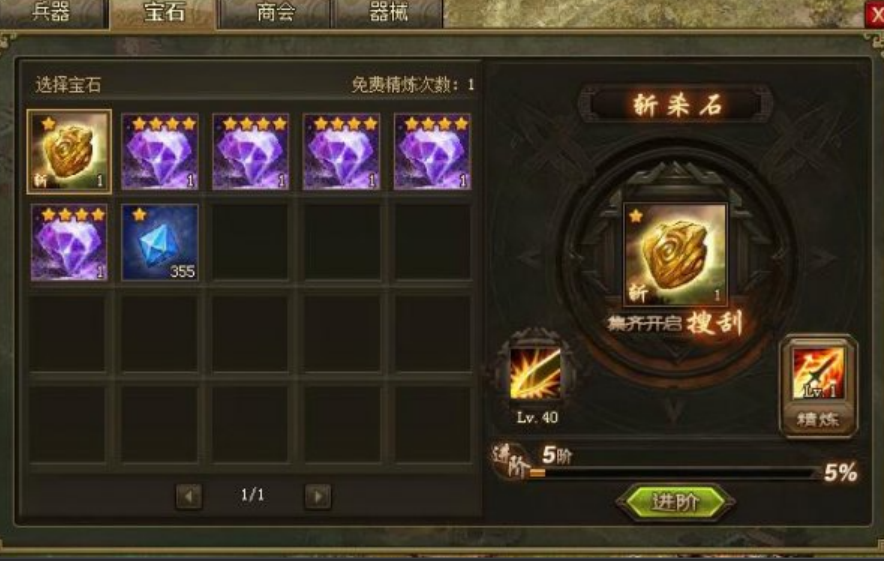Click the first empty inventory slot after the blue gem
The width and height of the screenshot is (884, 561).
point(251,242)
